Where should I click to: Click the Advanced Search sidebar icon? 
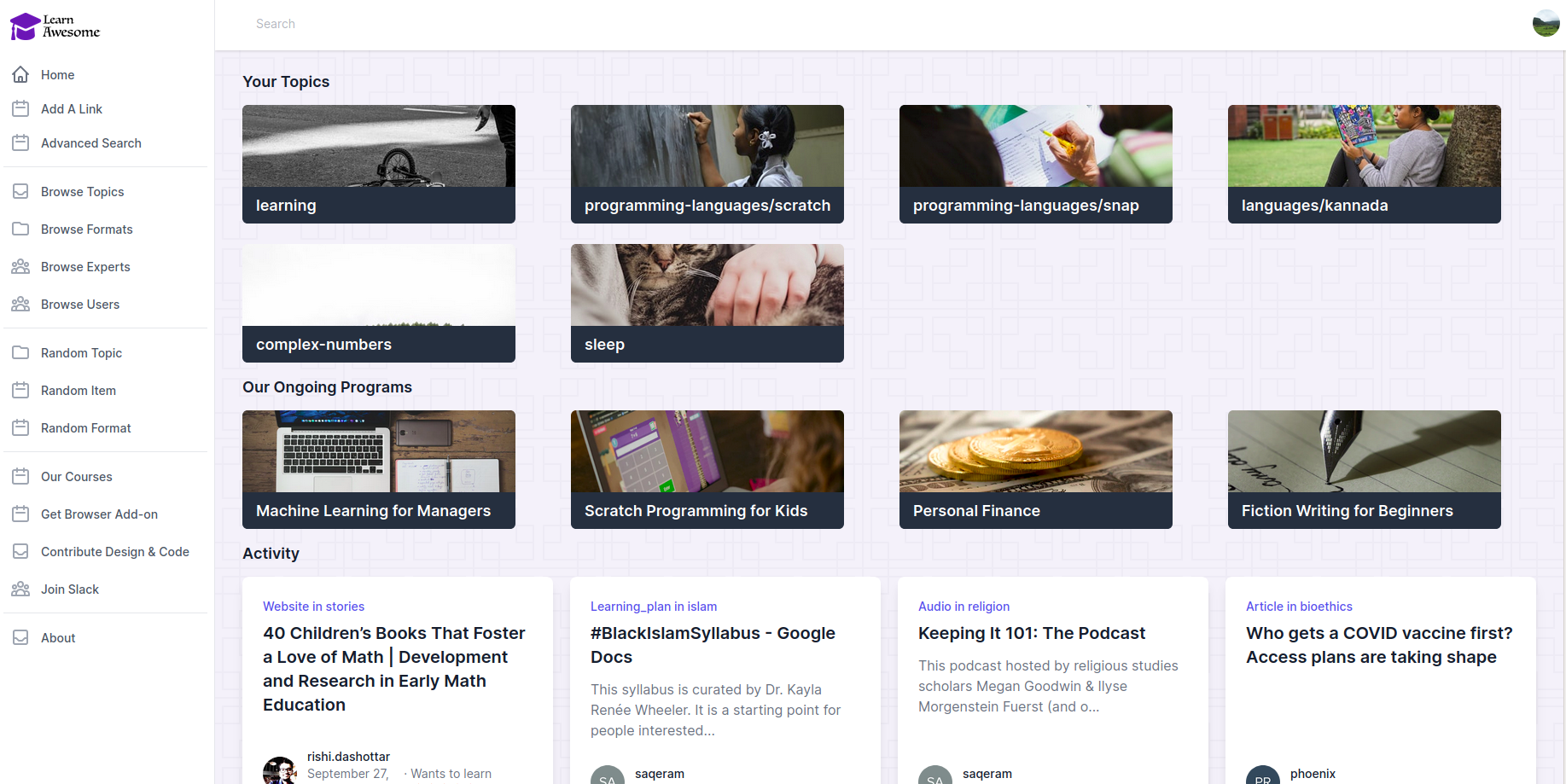coord(20,143)
